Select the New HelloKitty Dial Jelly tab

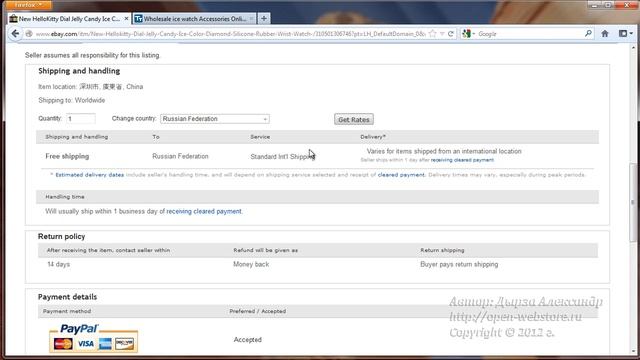[x=69, y=19]
